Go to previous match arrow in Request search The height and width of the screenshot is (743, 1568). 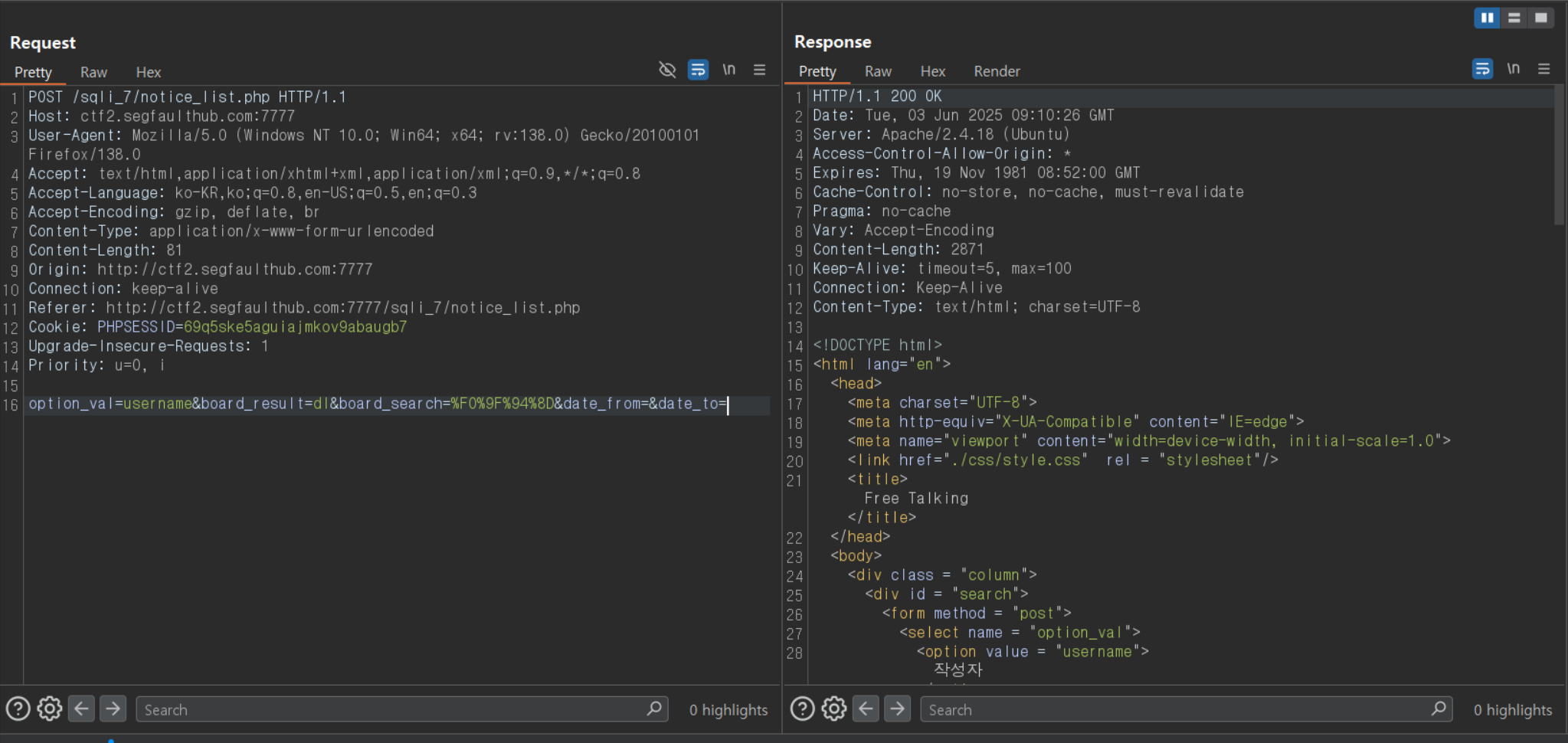click(x=81, y=709)
